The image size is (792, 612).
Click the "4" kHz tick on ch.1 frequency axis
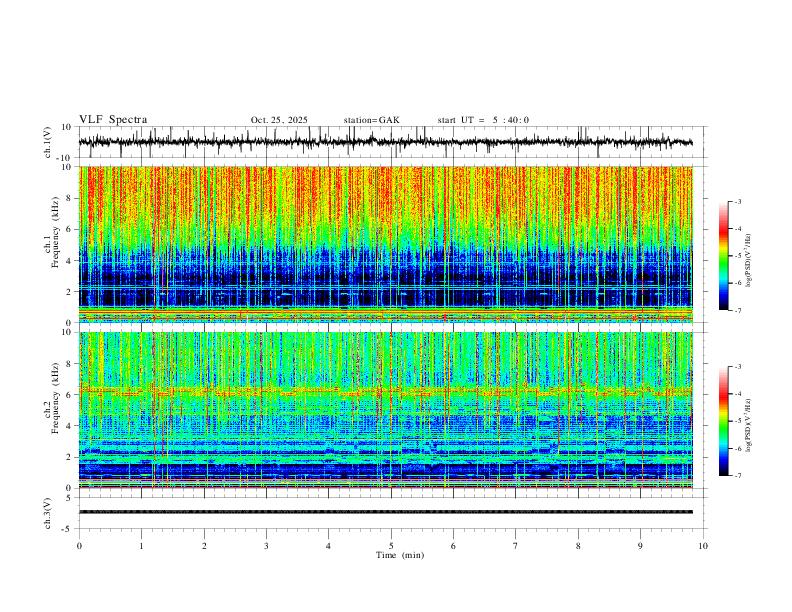[x=69, y=261]
